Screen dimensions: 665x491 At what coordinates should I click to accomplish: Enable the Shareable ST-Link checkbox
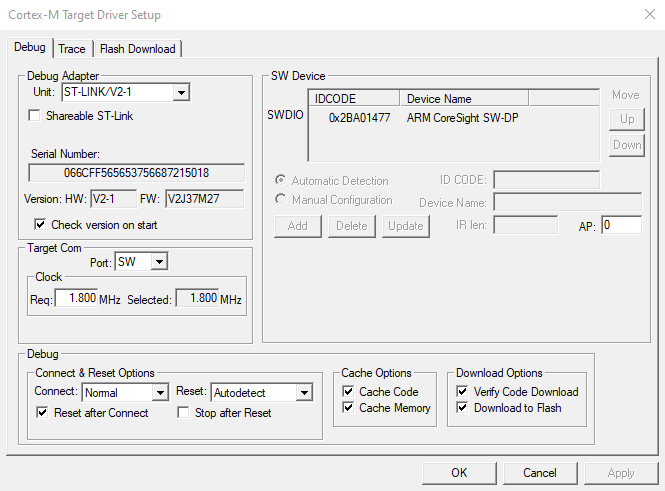[x=34, y=115]
